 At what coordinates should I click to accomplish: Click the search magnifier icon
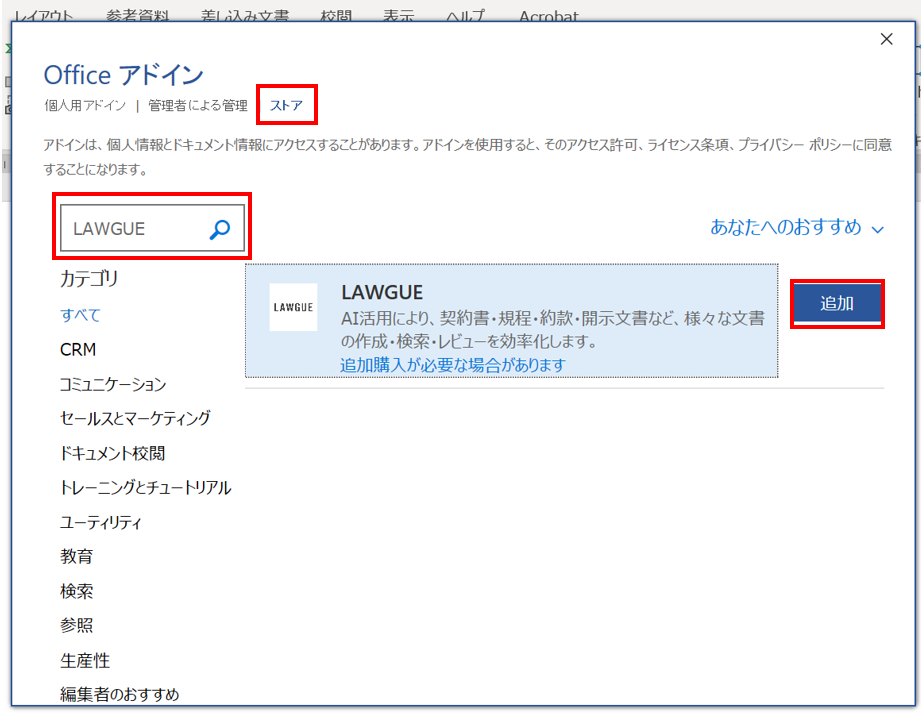point(219,229)
